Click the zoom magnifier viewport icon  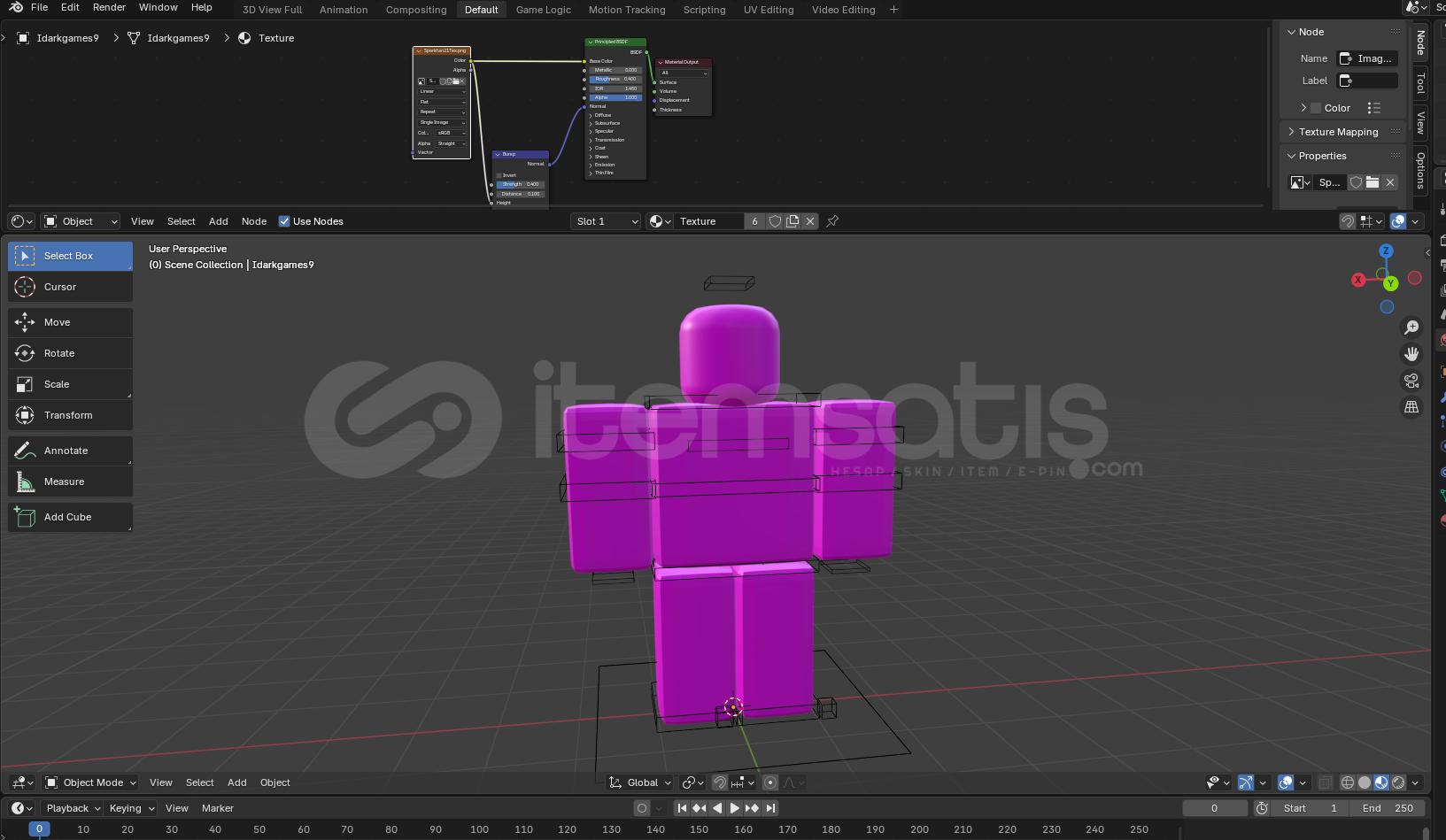(1411, 328)
